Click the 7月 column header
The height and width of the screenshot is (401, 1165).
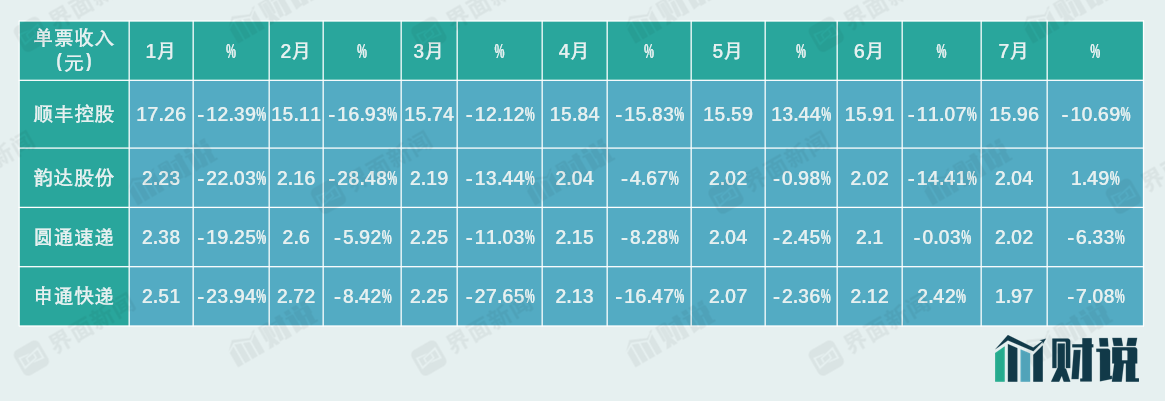tap(1013, 51)
